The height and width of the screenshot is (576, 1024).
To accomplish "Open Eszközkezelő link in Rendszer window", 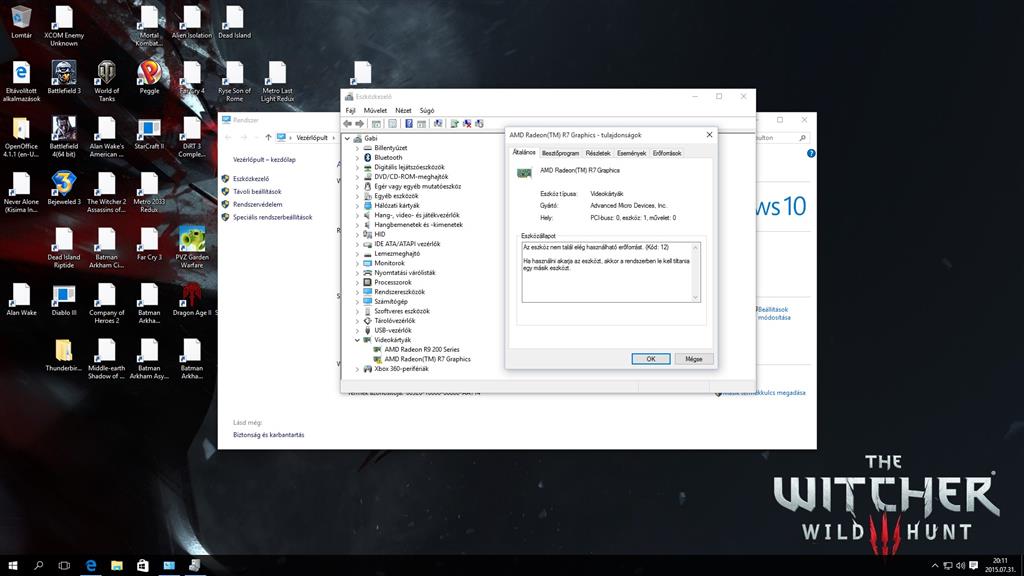I will (x=251, y=179).
